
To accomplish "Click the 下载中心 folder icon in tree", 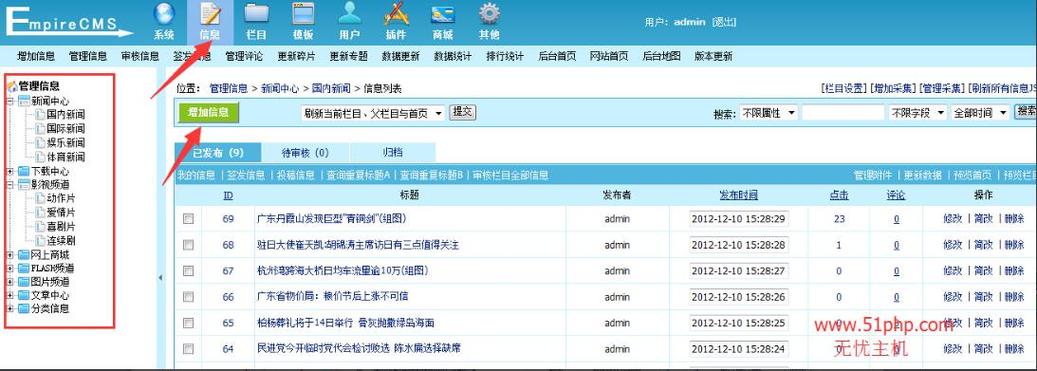I will point(24,171).
